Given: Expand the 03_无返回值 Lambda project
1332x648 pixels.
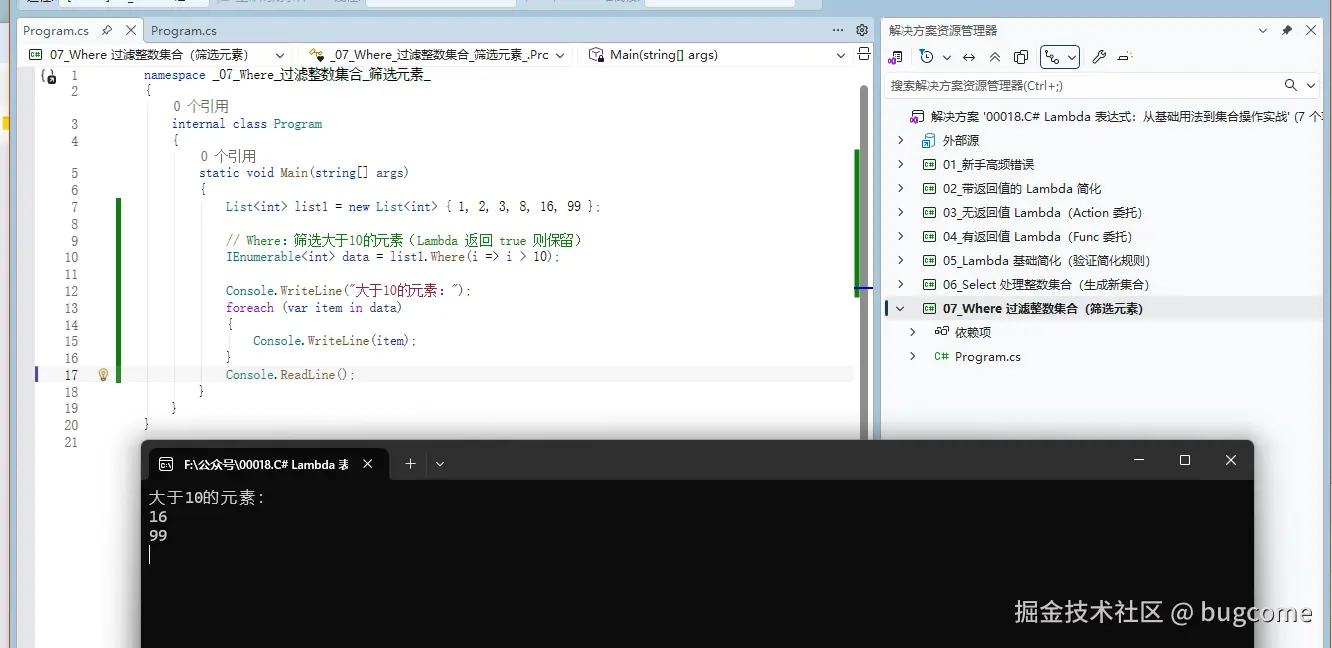Looking at the screenshot, I should click(x=900, y=212).
